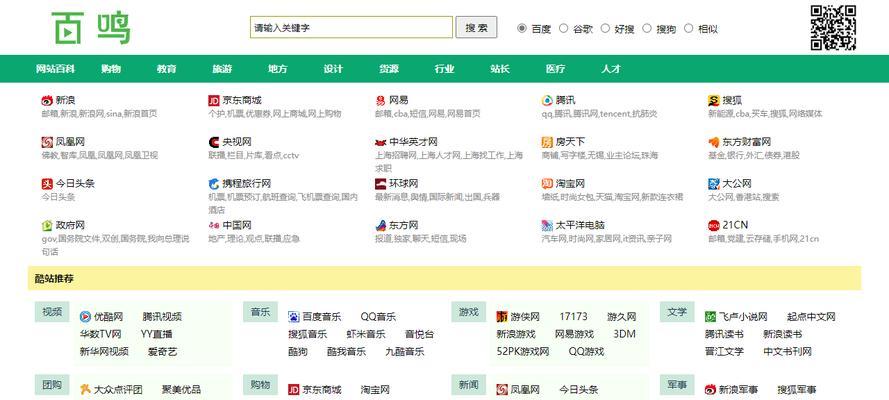Click the CCTV 央视网 icon

[214, 142]
